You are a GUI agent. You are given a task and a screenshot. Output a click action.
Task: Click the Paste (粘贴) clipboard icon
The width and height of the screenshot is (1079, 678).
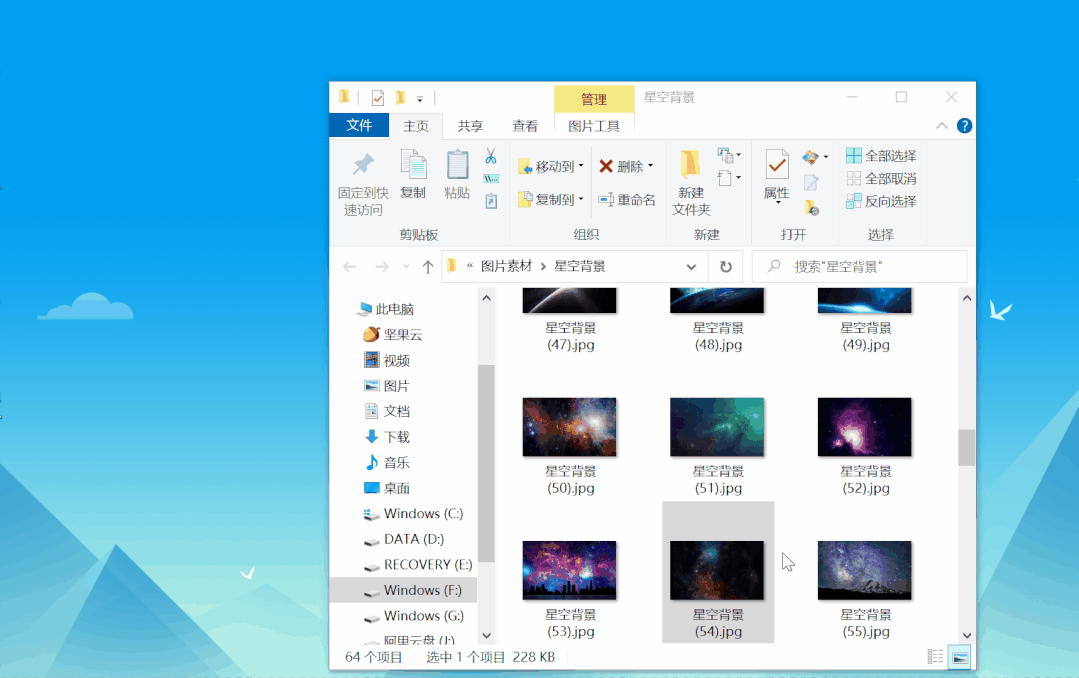457,165
